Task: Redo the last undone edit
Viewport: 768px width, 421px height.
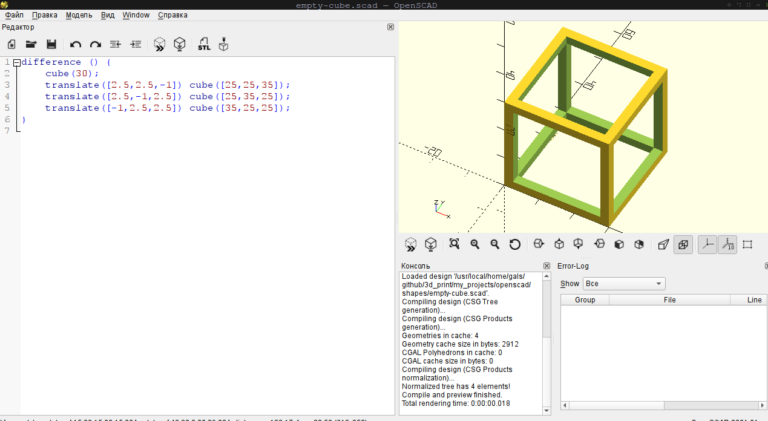Action: [x=96, y=45]
